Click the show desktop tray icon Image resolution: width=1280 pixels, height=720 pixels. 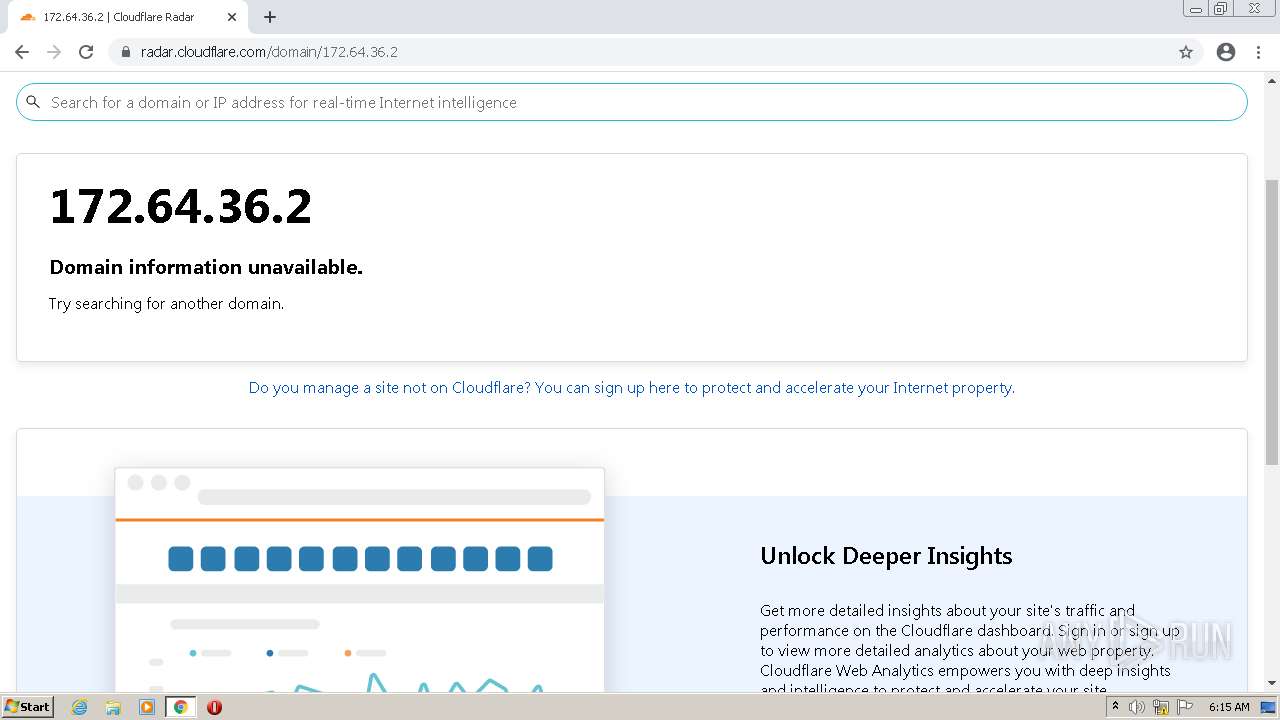click(x=1269, y=707)
